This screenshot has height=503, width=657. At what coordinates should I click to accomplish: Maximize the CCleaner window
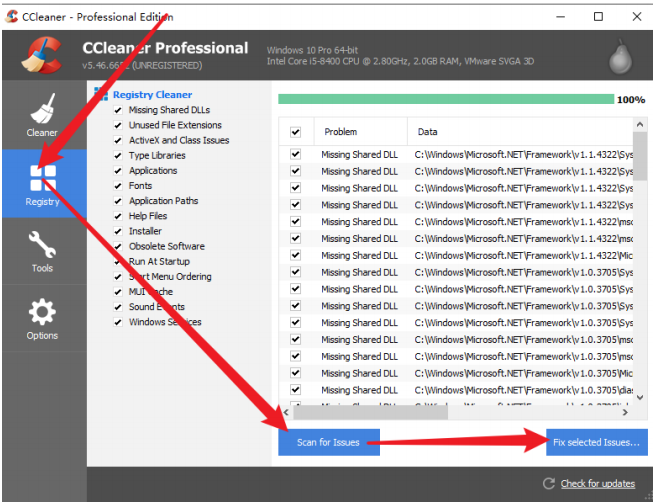[598, 17]
